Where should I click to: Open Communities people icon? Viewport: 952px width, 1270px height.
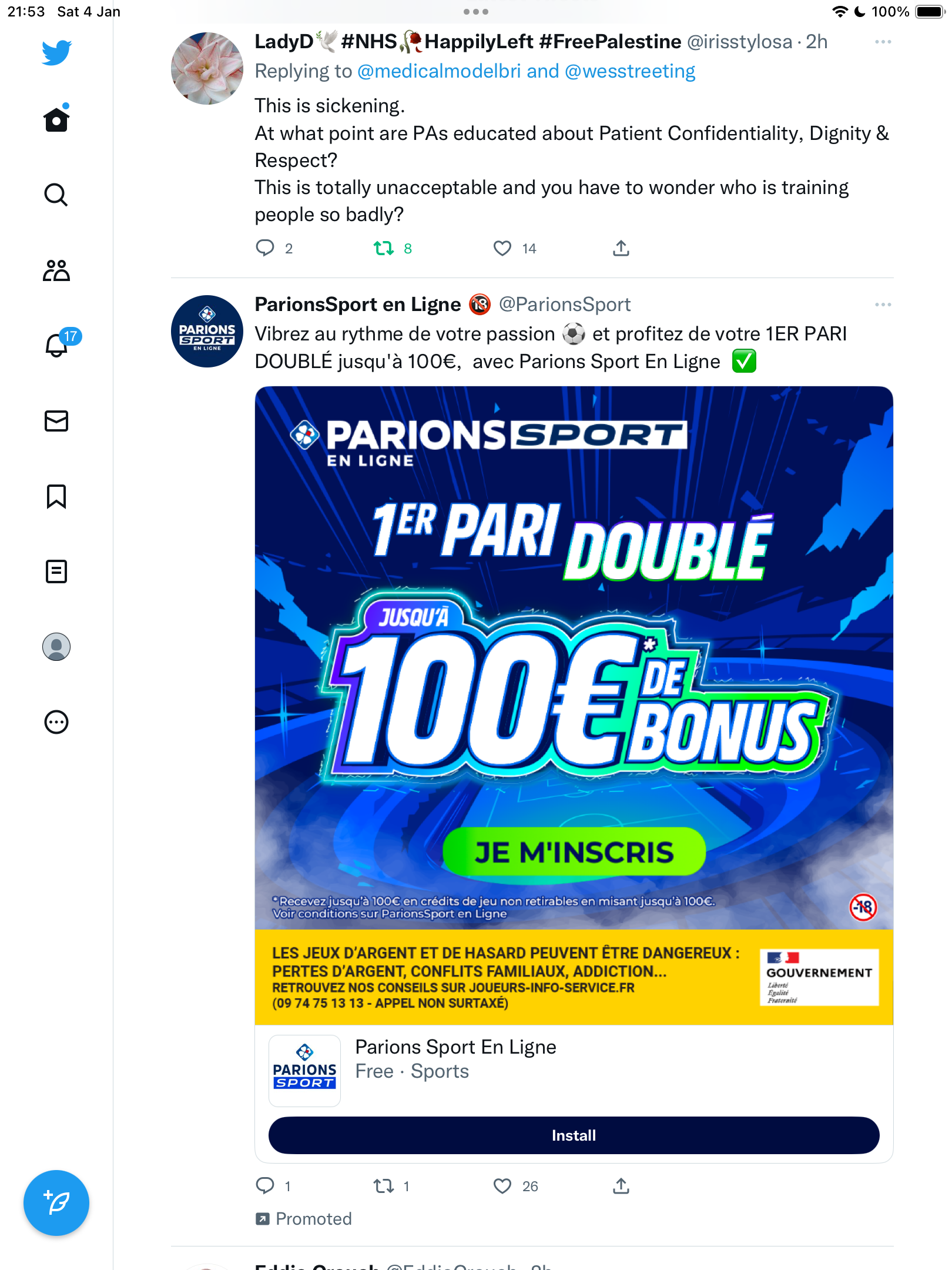point(56,270)
